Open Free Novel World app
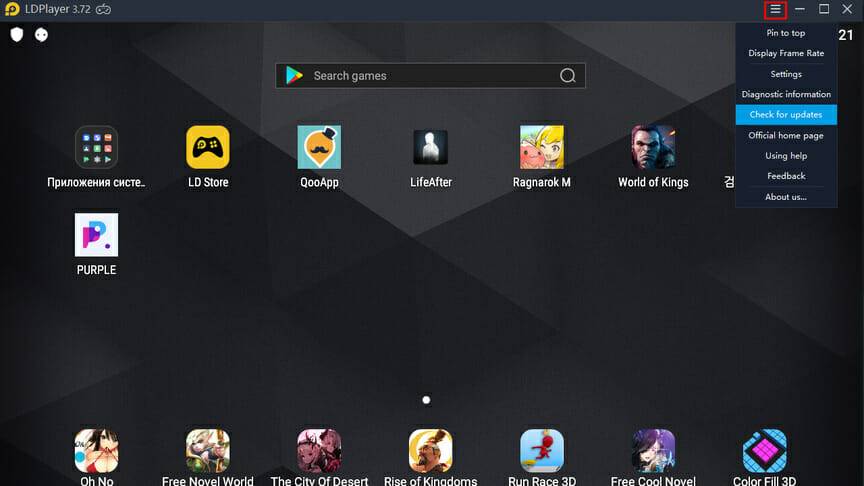This screenshot has width=864, height=486. pos(208,451)
